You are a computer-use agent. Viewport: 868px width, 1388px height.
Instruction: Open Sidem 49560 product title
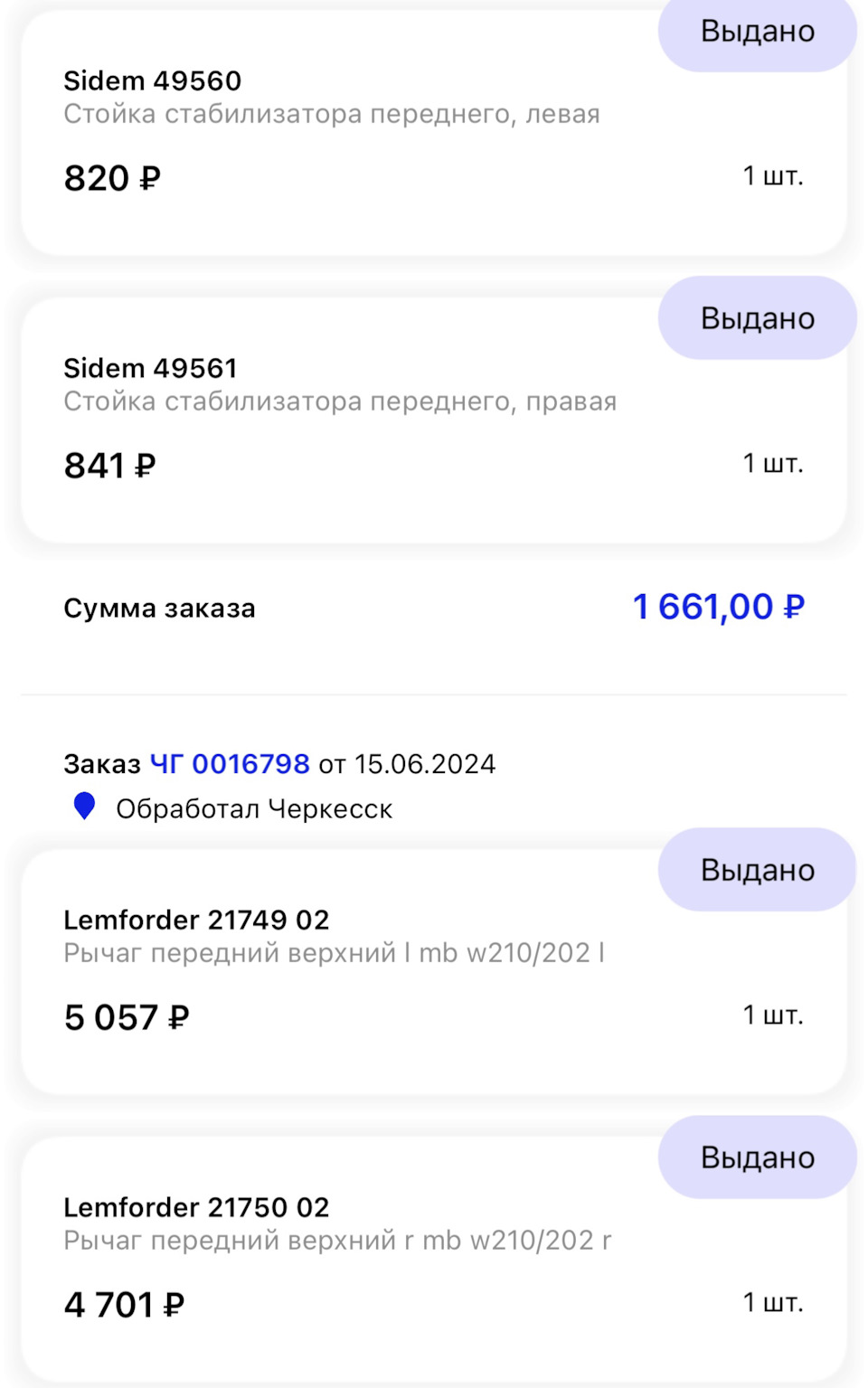152,81
